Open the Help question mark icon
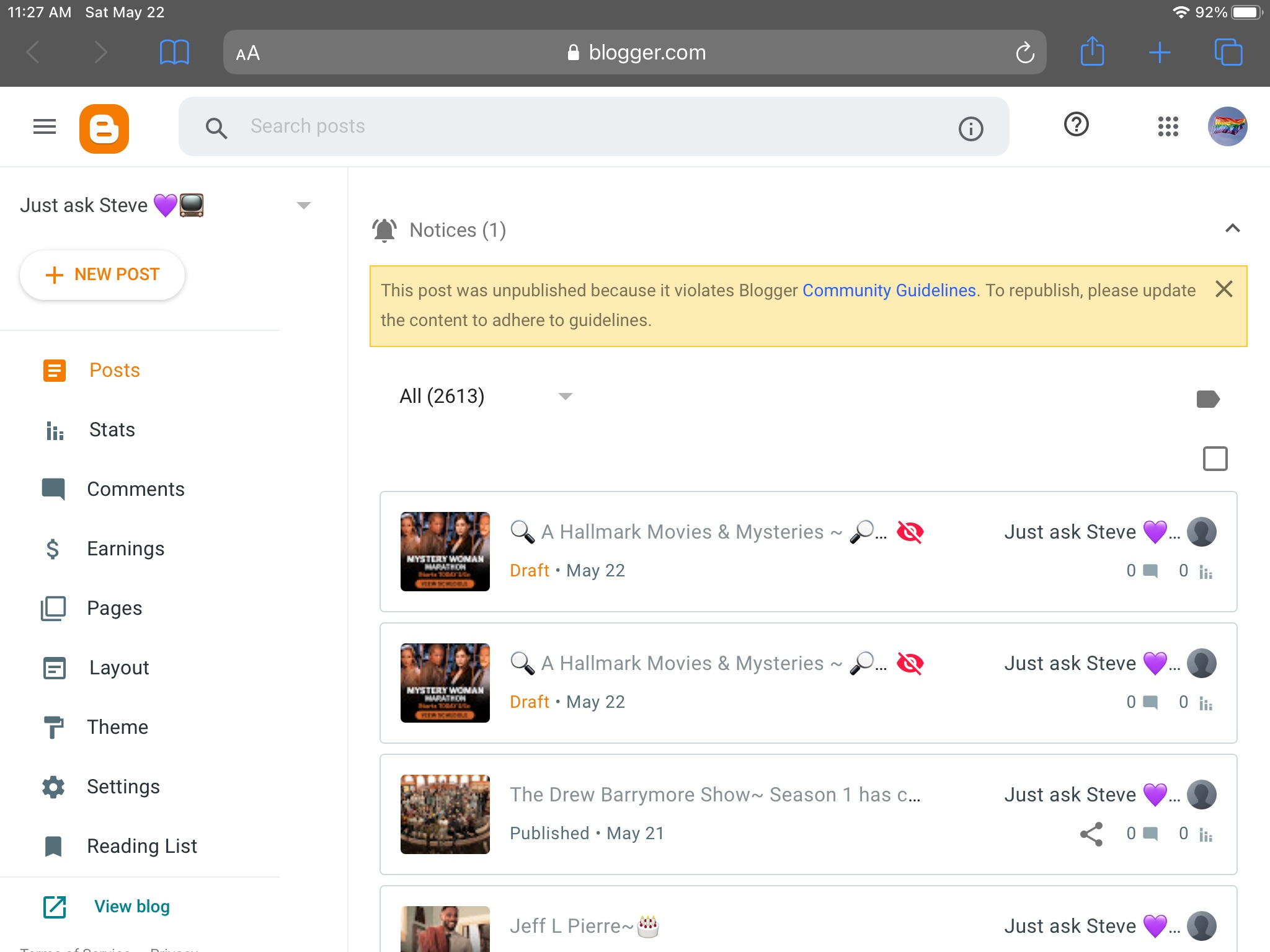The image size is (1270, 952). (1076, 125)
